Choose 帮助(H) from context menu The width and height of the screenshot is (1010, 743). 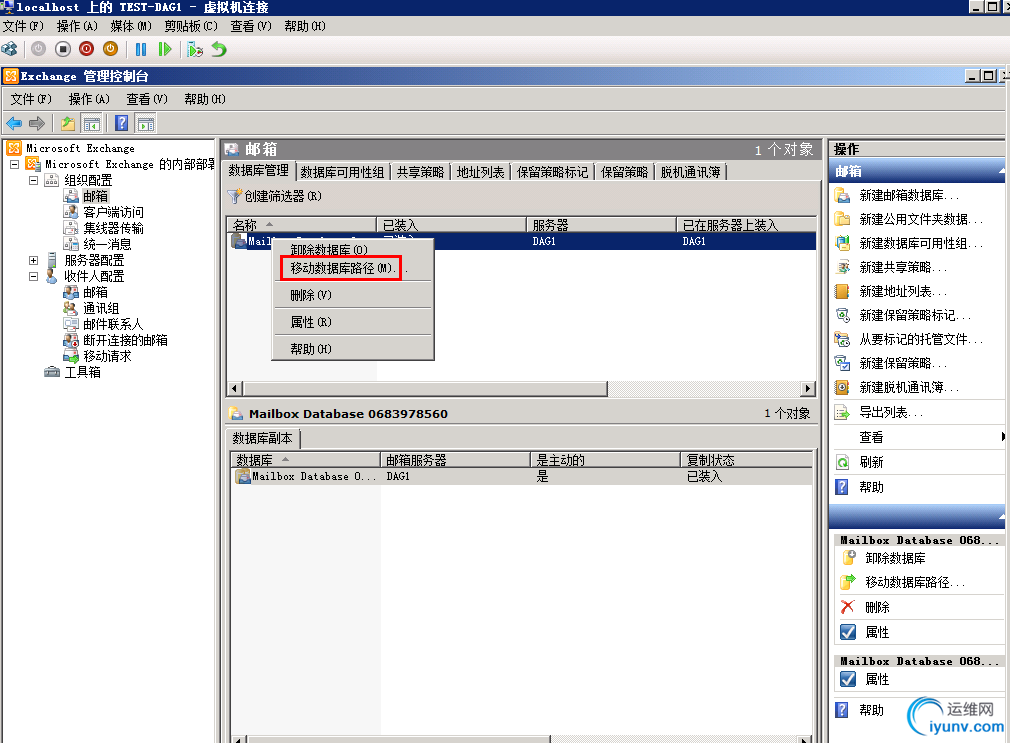coord(310,349)
